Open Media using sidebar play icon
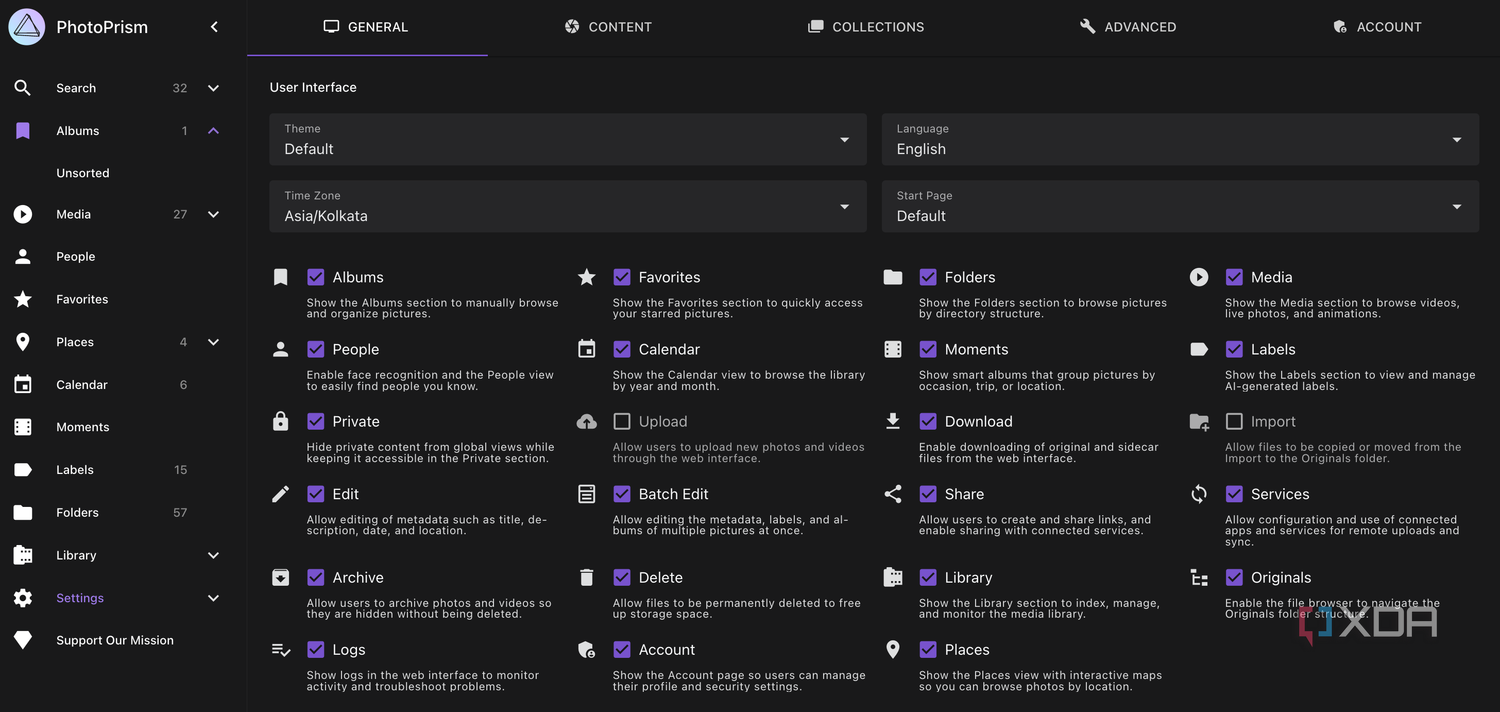Image resolution: width=1500 pixels, height=712 pixels. tap(23, 214)
